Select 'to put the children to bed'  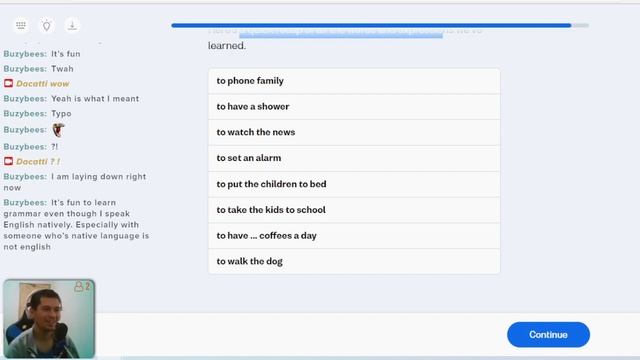(354, 184)
